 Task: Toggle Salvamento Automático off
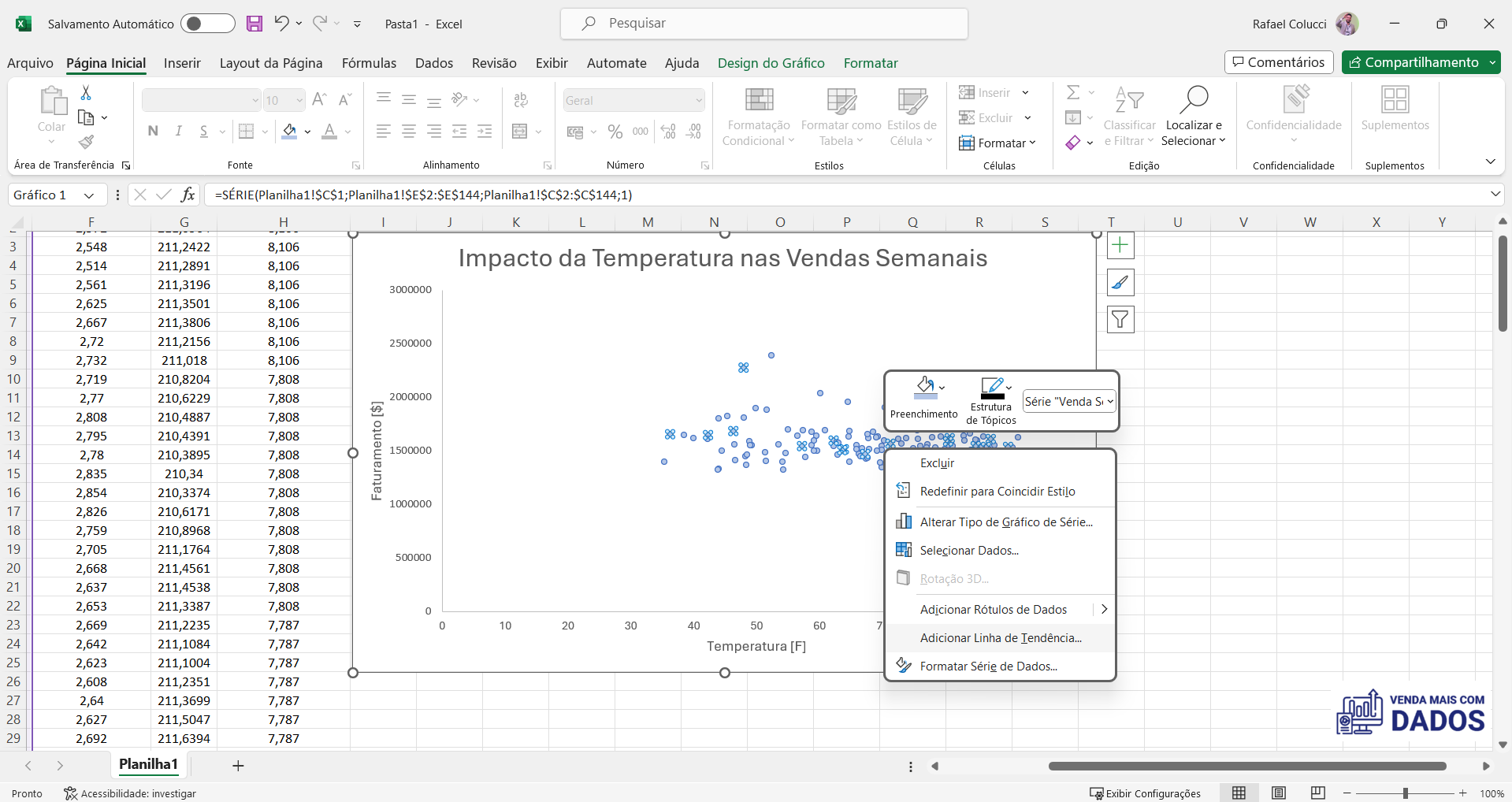207,24
